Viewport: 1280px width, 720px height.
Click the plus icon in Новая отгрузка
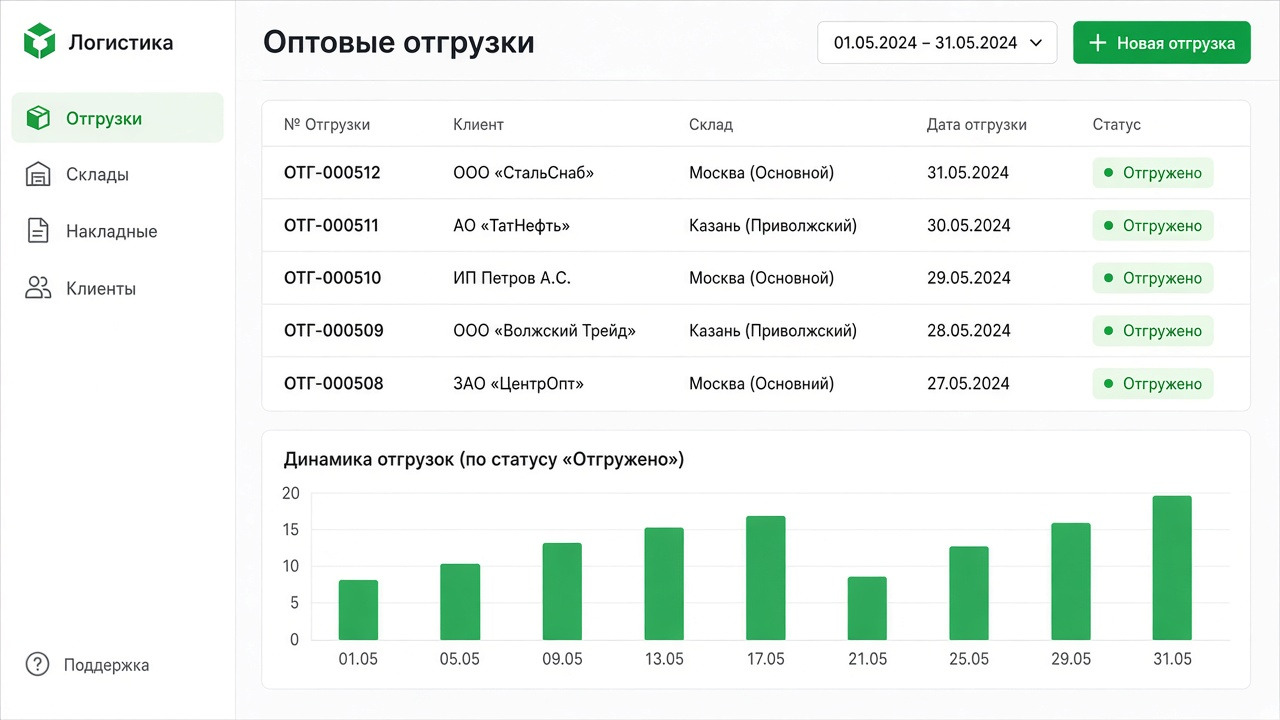1097,43
